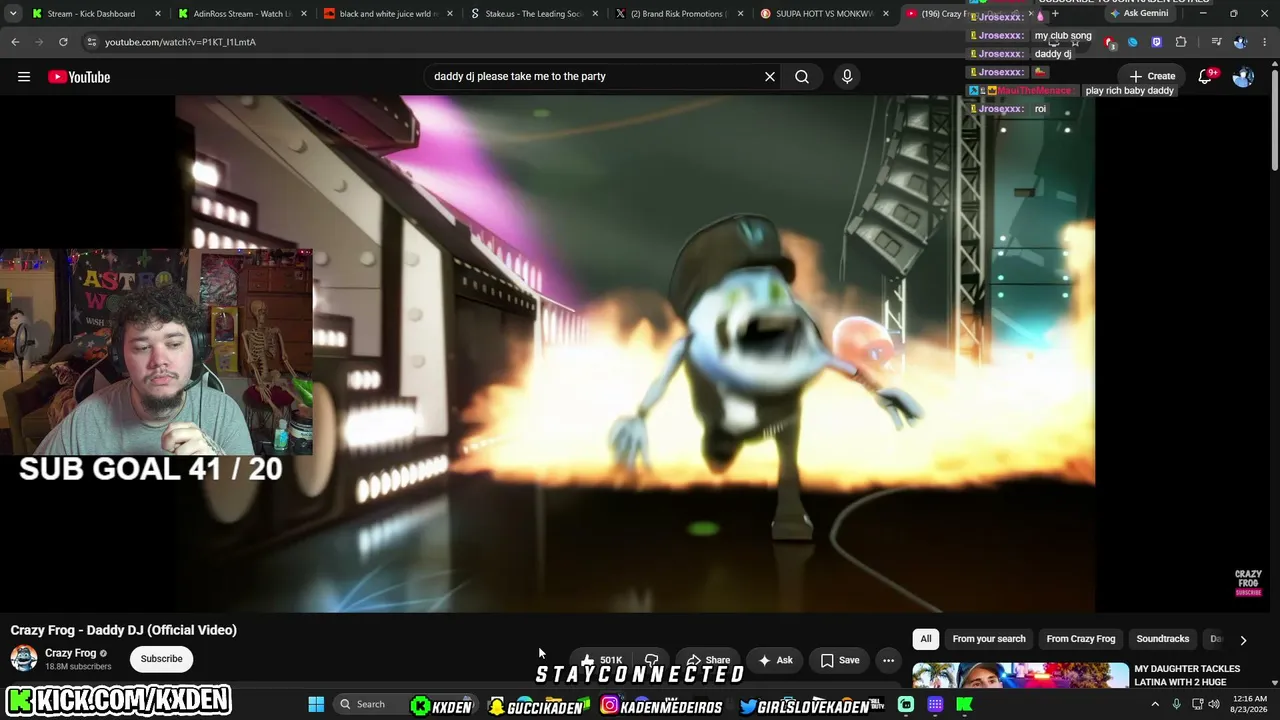The width and height of the screenshot is (1280, 720).
Task: Open the YouTube account avatar menu
Action: (x=1243, y=77)
